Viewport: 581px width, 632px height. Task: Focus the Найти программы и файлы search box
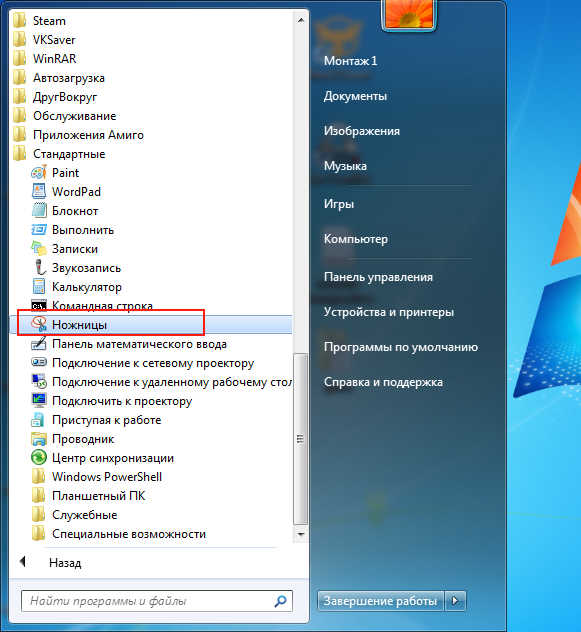click(x=157, y=601)
